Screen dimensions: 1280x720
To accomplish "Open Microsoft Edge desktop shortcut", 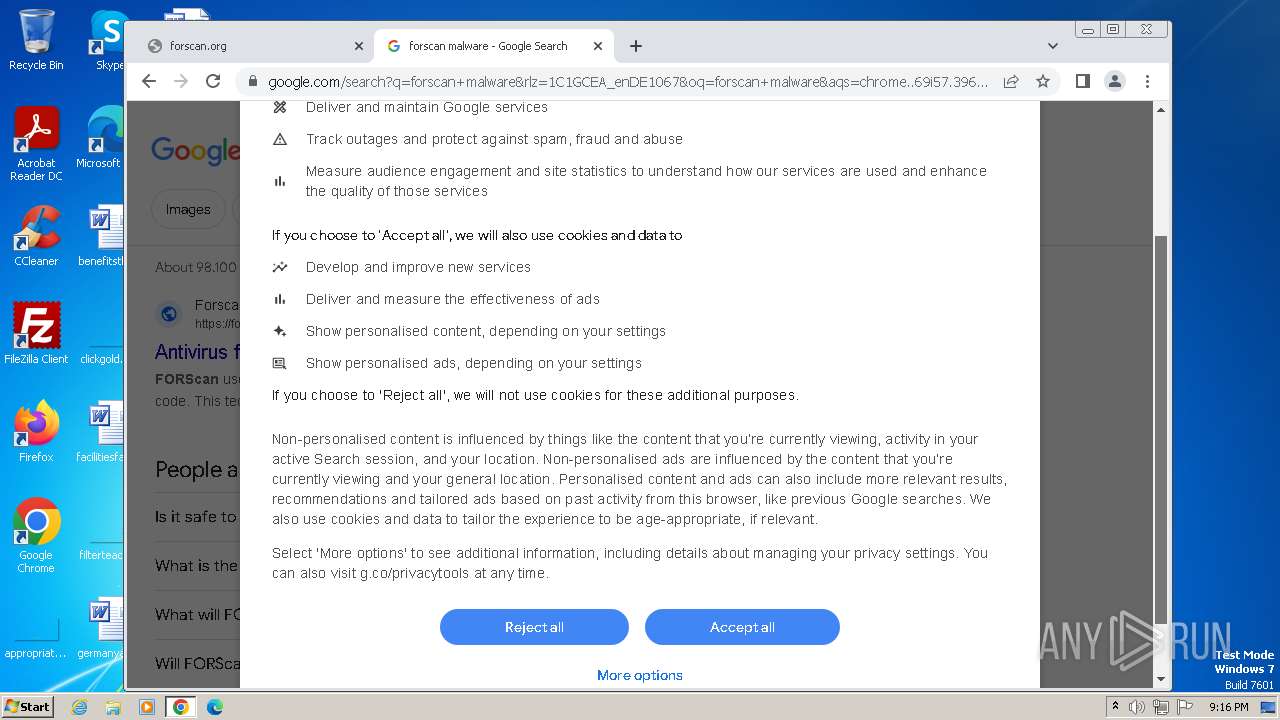I will pyautogui.click(x=101, y=138).
